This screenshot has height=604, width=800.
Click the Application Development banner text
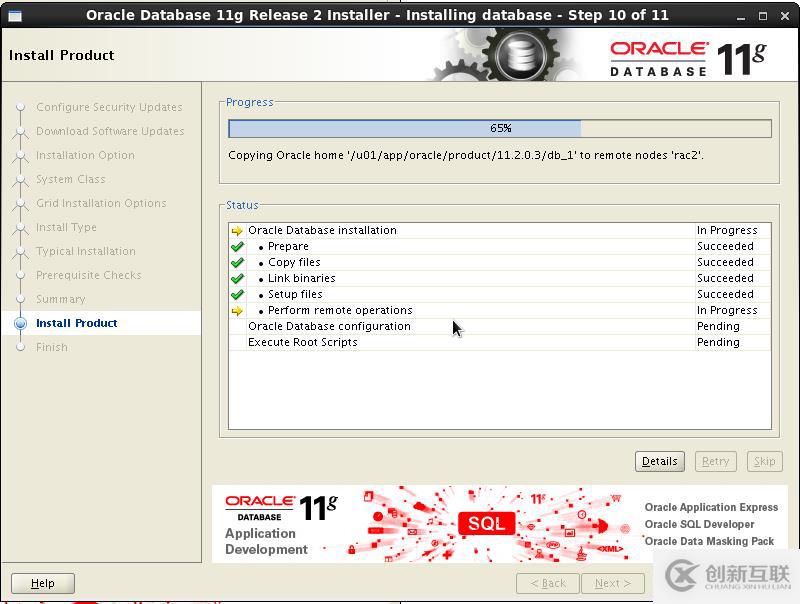[266, 542]
